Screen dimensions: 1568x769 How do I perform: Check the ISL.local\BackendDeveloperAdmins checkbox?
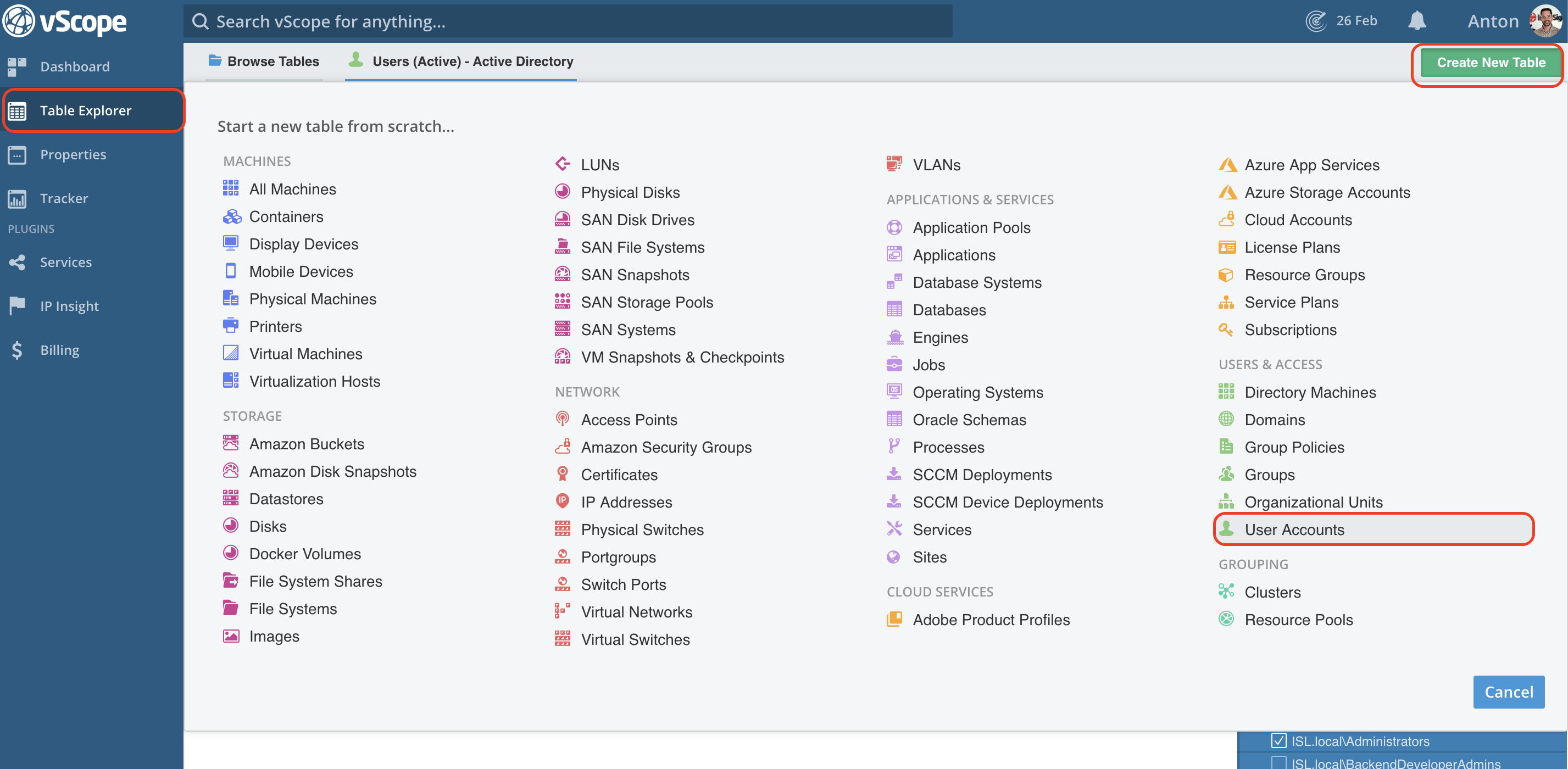point(1279,763)
